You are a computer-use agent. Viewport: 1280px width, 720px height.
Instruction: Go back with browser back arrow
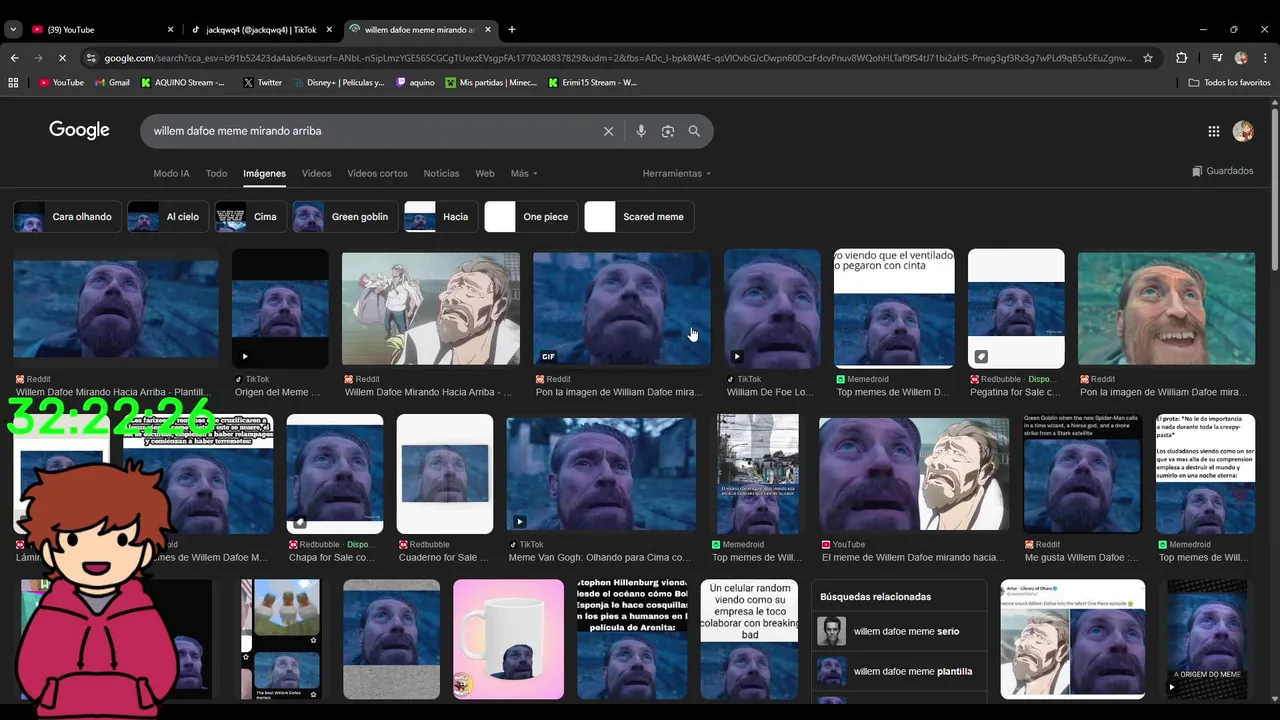tap(14, 58)
